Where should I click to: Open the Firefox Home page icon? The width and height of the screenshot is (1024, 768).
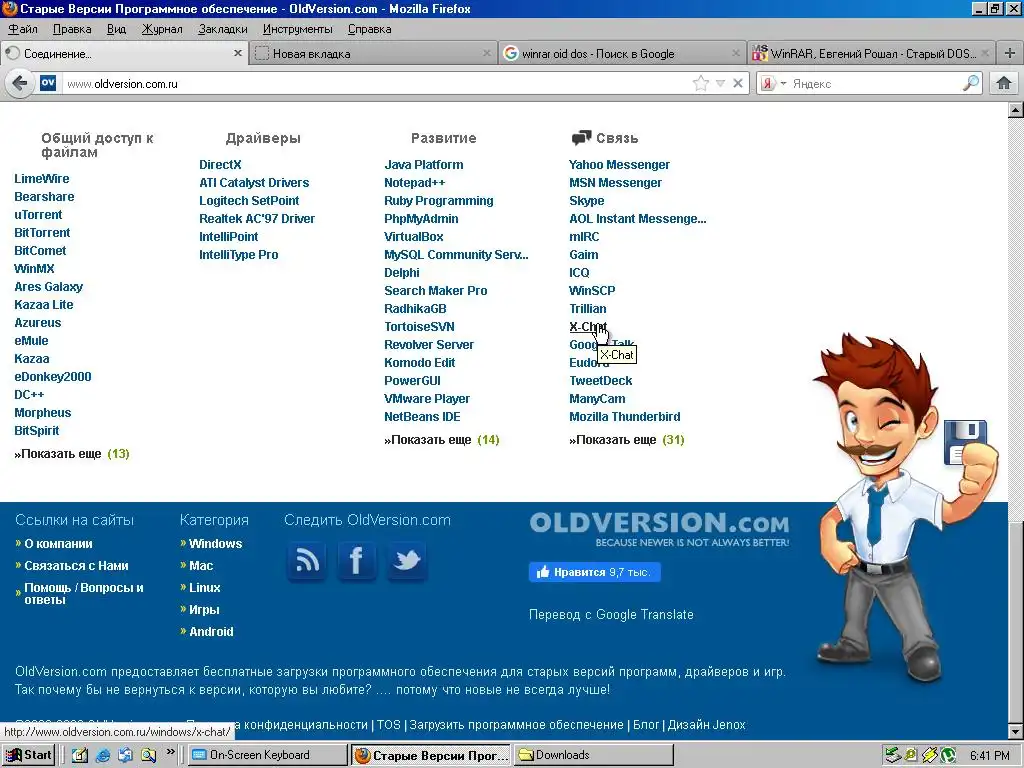1004,83
